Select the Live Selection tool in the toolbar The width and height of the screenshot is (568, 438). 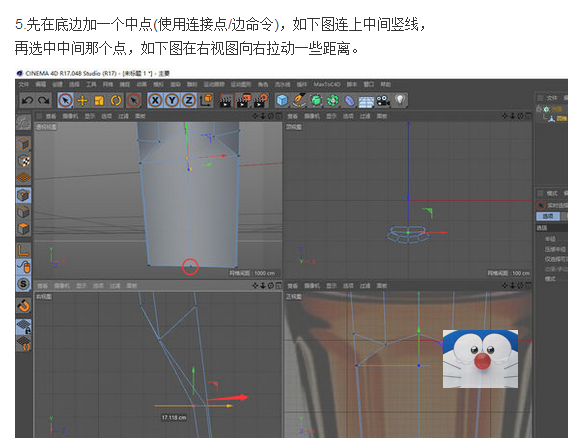pos(65,100)
